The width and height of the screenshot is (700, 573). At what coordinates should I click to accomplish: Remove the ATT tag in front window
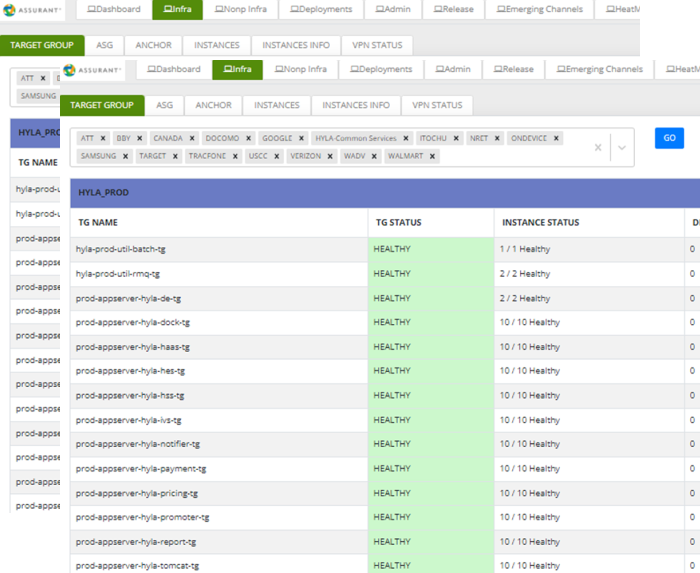103,138
